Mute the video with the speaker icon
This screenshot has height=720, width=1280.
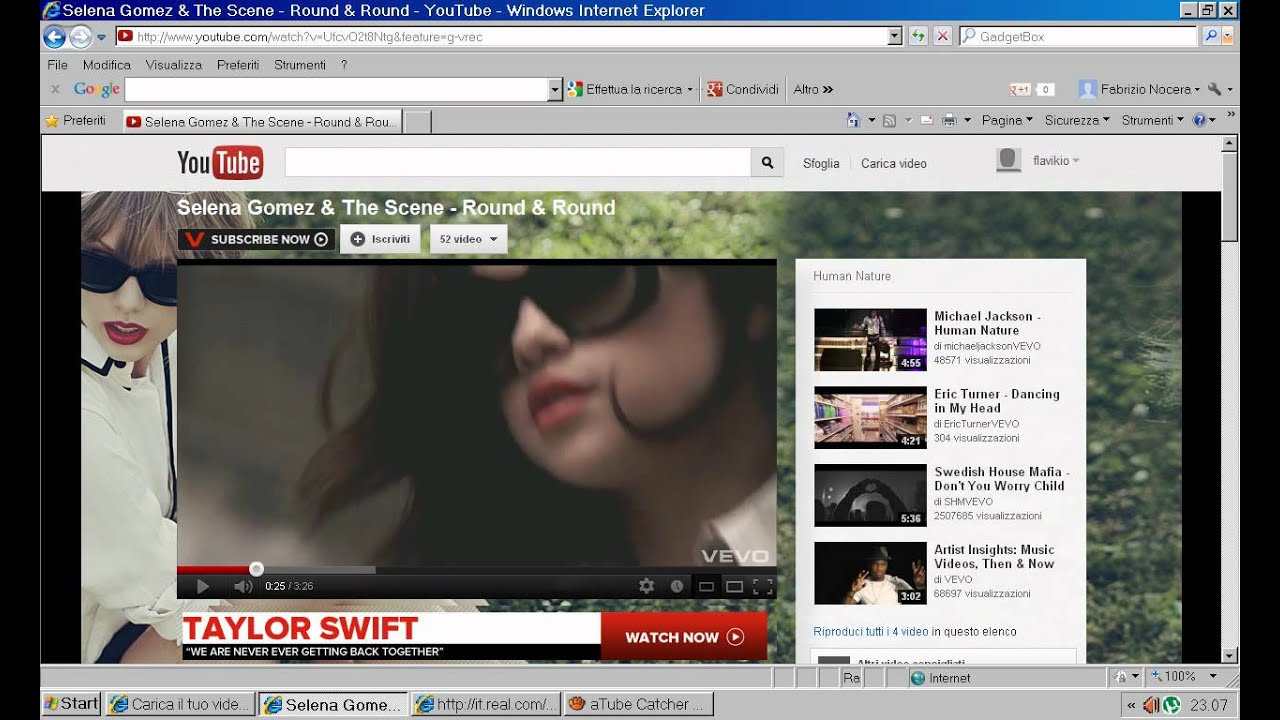pyautogui.click(x=242, y=586)
